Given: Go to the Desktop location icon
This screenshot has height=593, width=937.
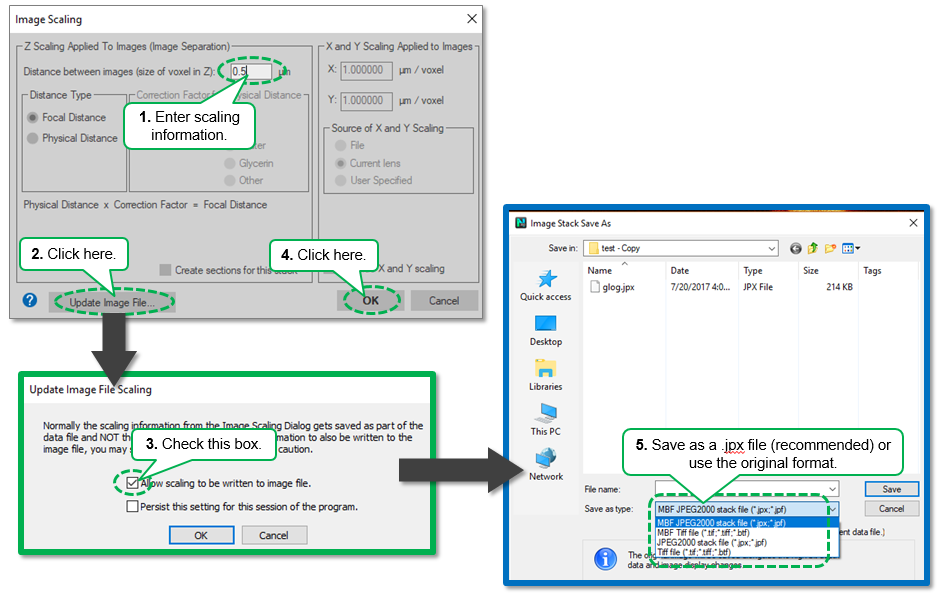Looking at the screenshot, I should tap(546, 328).
